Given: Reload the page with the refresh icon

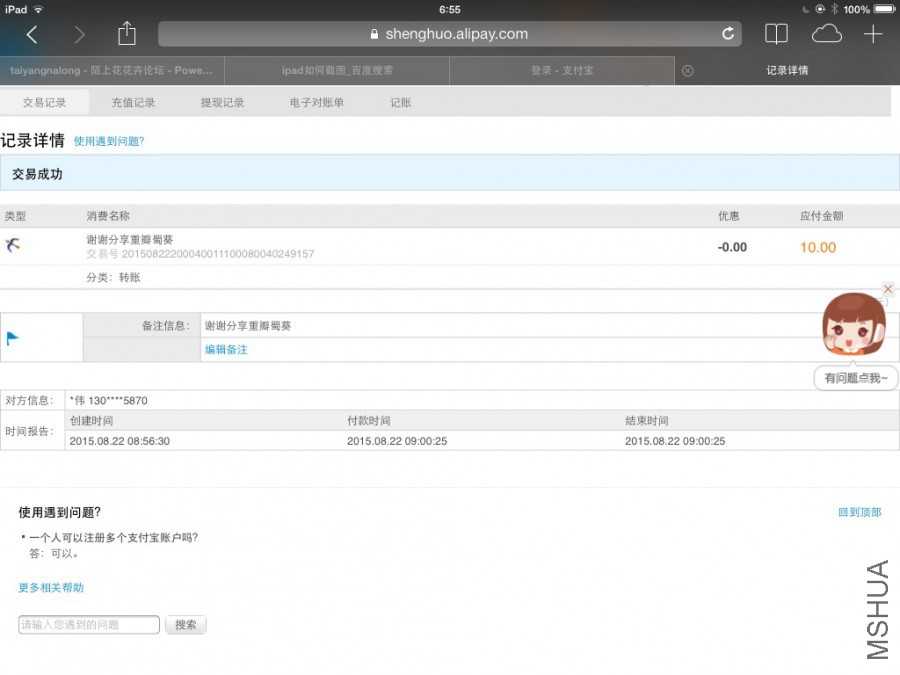Looking at the screenshot, I should pos(728,34).
